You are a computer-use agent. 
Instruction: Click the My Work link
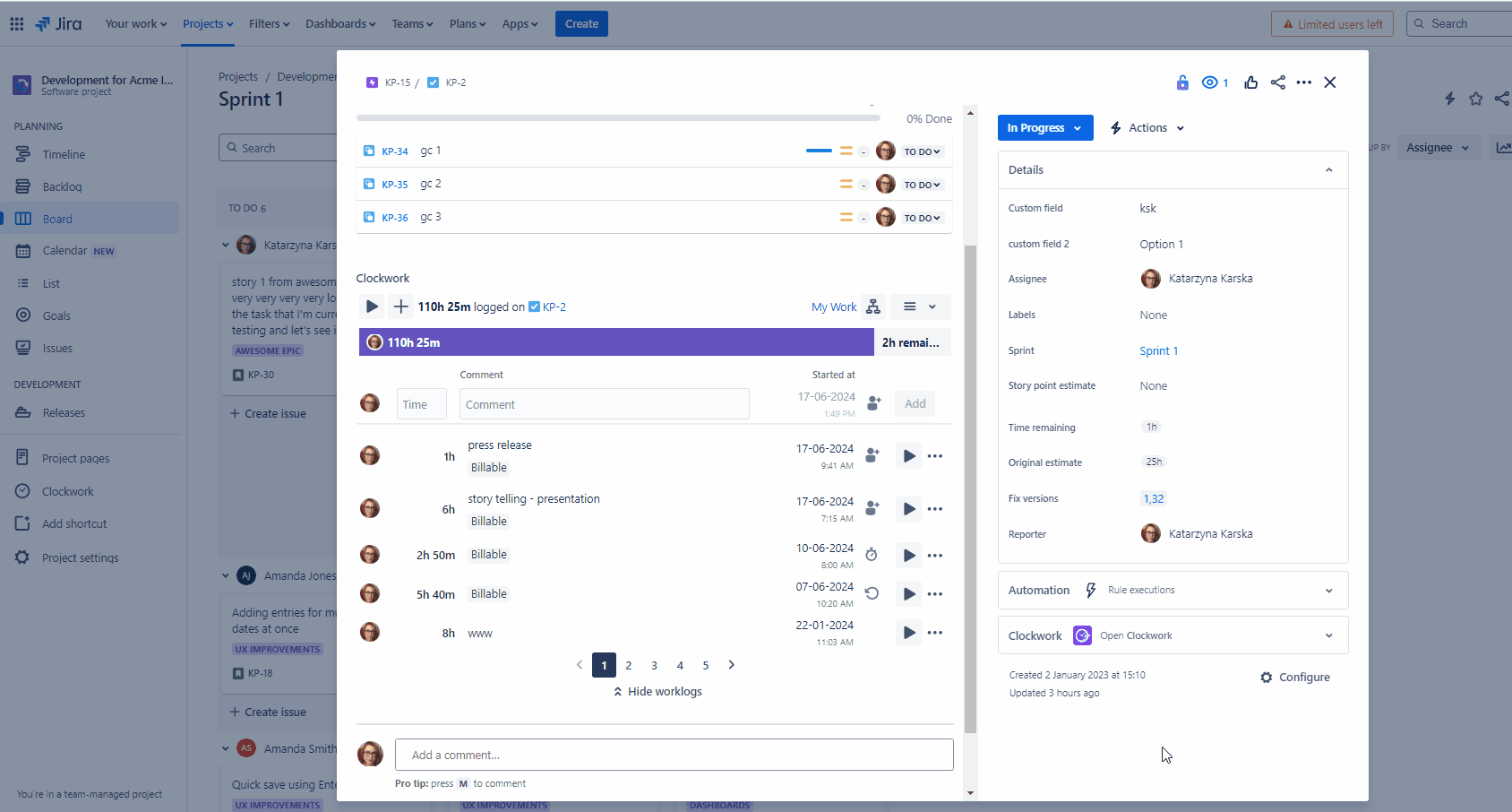[x=834, y=307]
